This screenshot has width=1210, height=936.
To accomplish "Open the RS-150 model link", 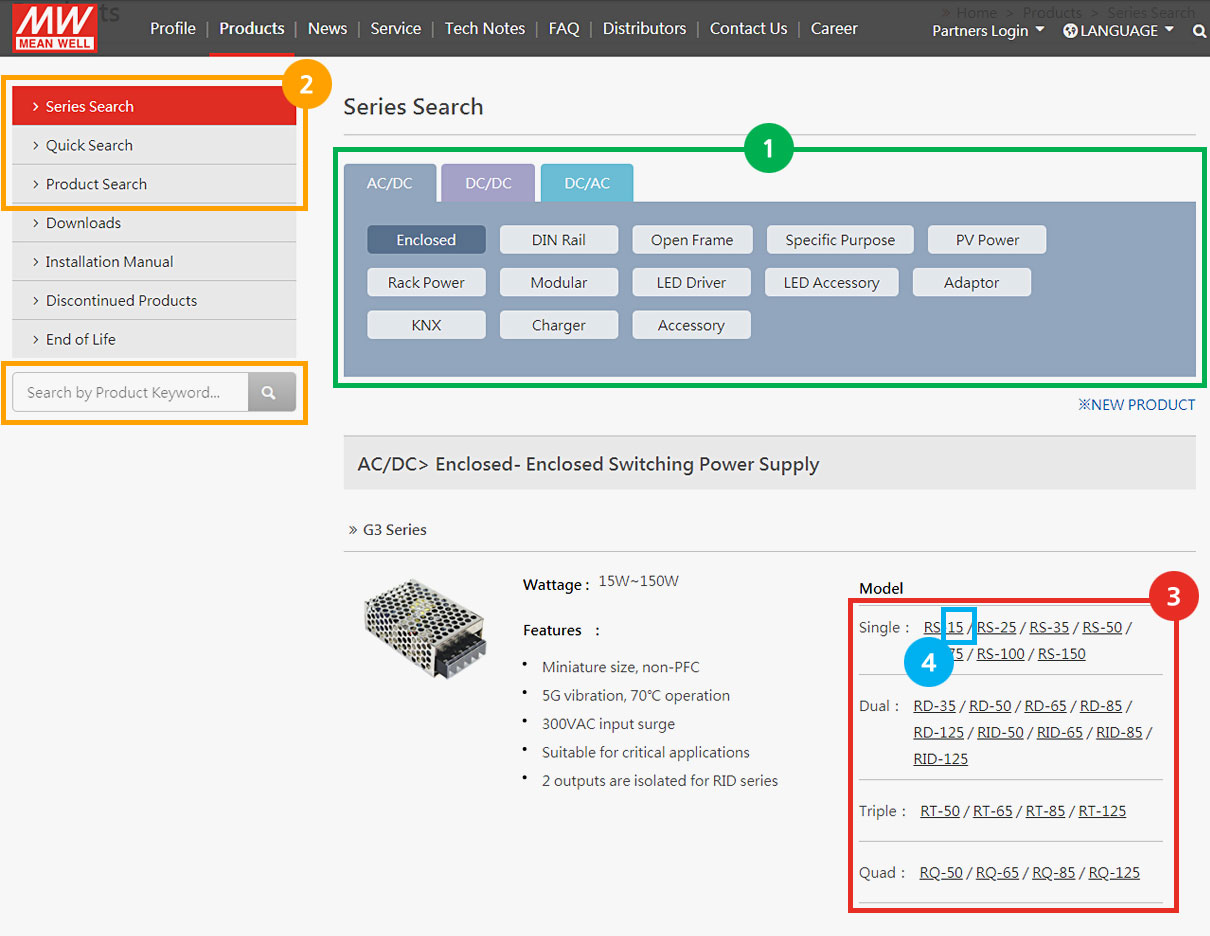I will coord(1061,654).
